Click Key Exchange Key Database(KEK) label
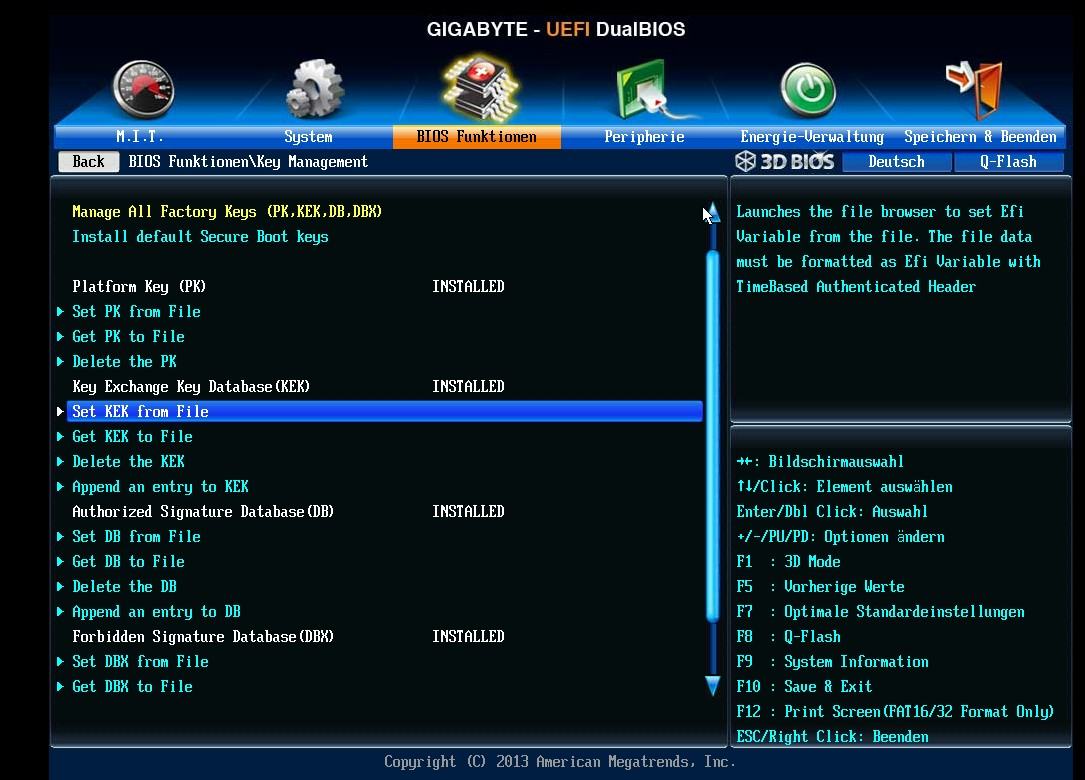1085x780 pixels. (191, 386)
